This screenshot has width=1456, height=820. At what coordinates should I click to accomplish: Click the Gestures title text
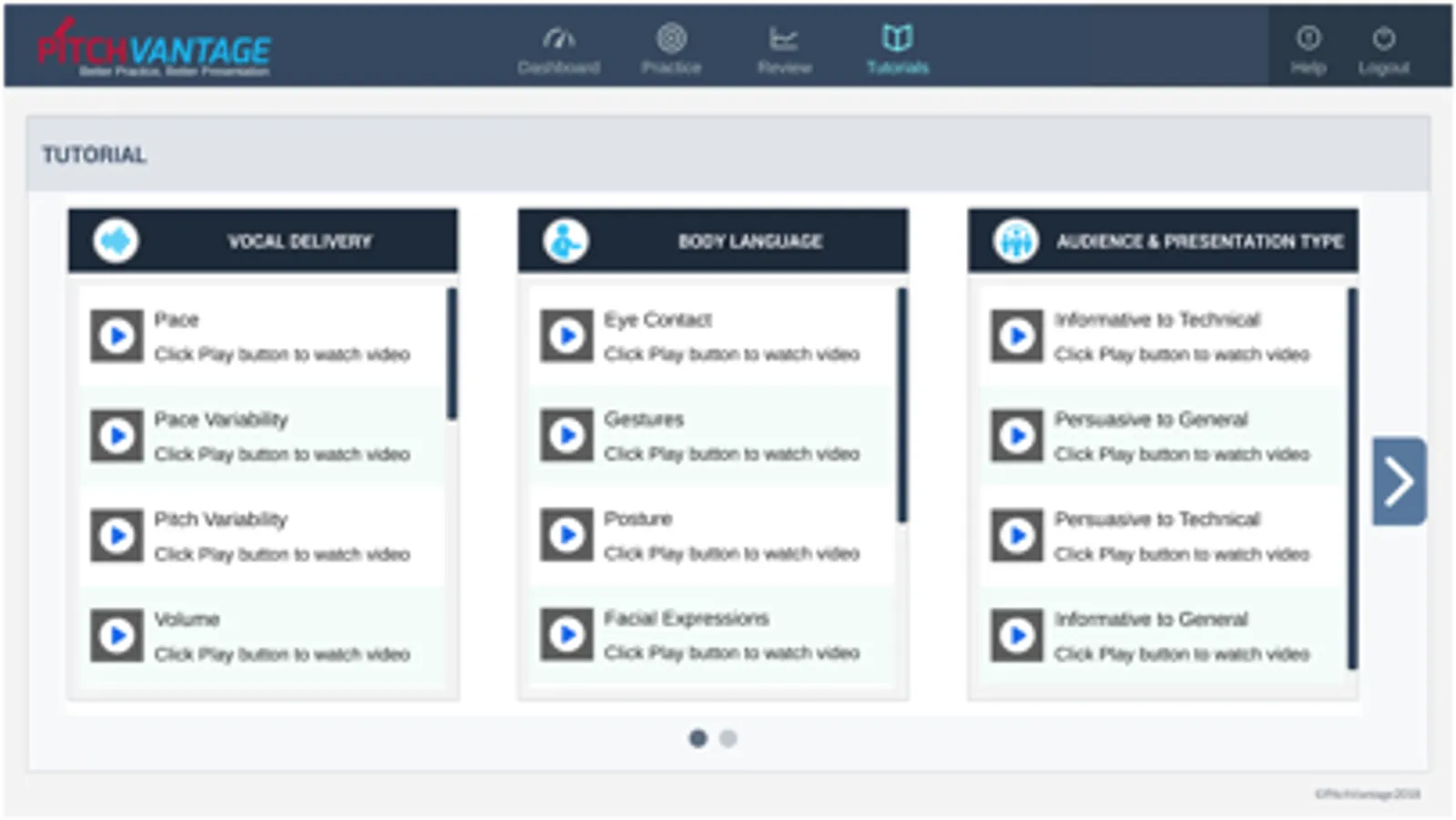tap(644, 419)
